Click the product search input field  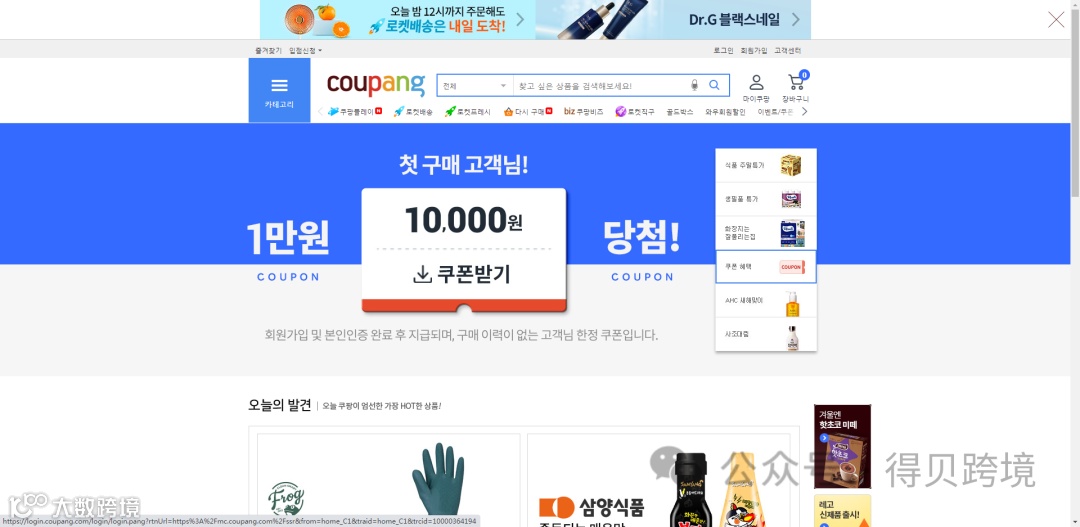(x=601, y=86)
